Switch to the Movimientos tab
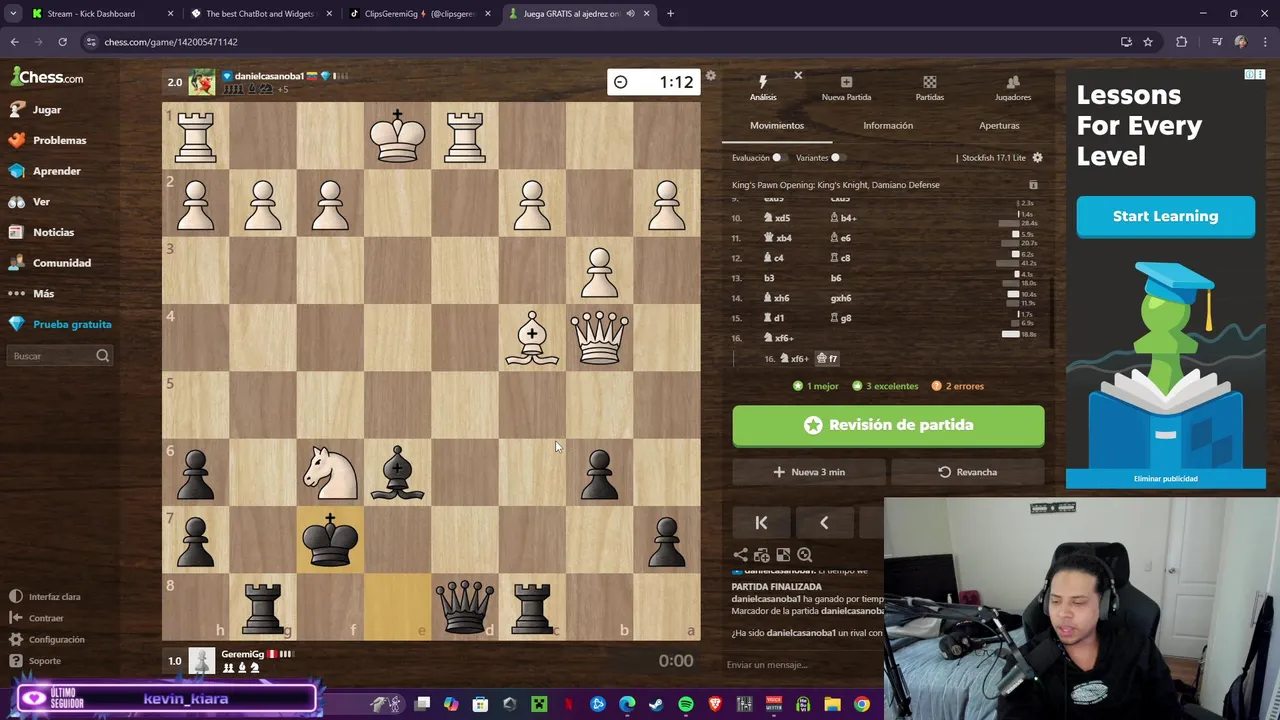The image size is (1280, 720). 777,126
